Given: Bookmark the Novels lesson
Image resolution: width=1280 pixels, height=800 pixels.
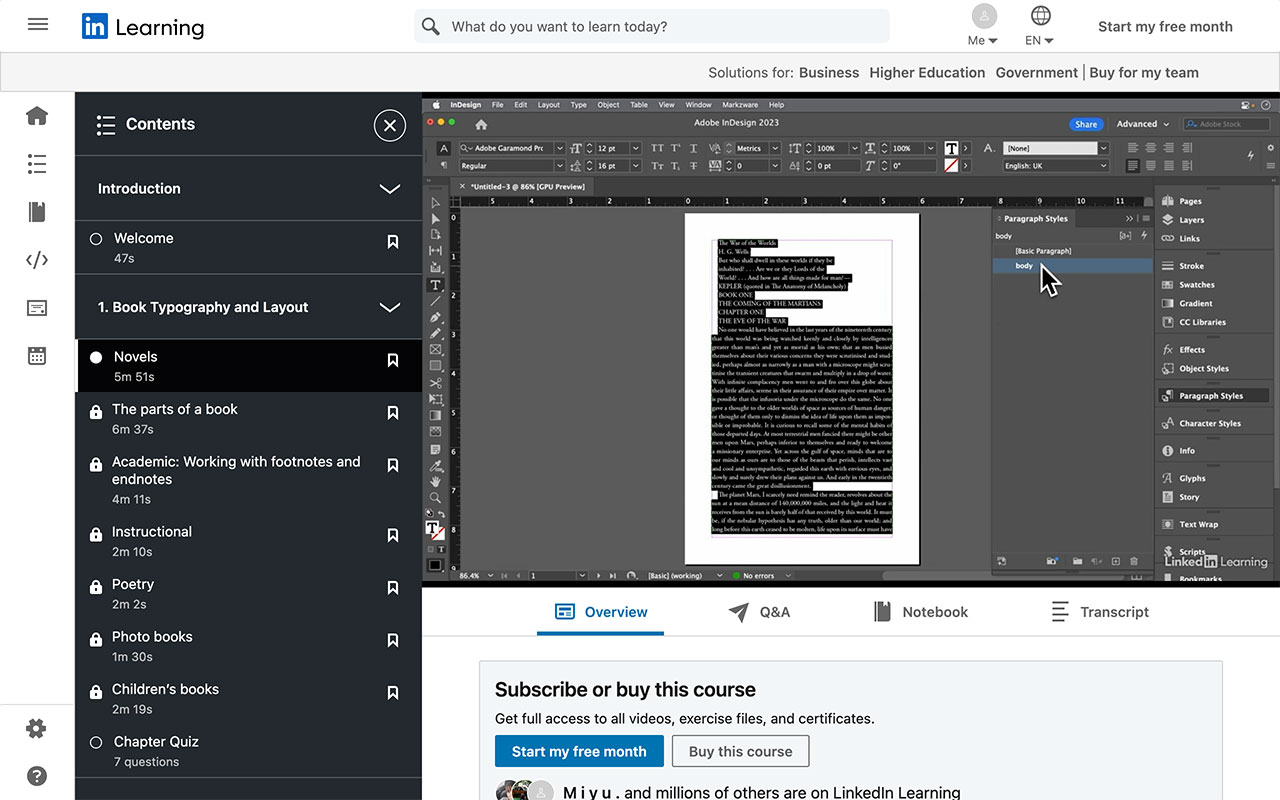Looking at the screenshot, I should (x=393, y=361).
